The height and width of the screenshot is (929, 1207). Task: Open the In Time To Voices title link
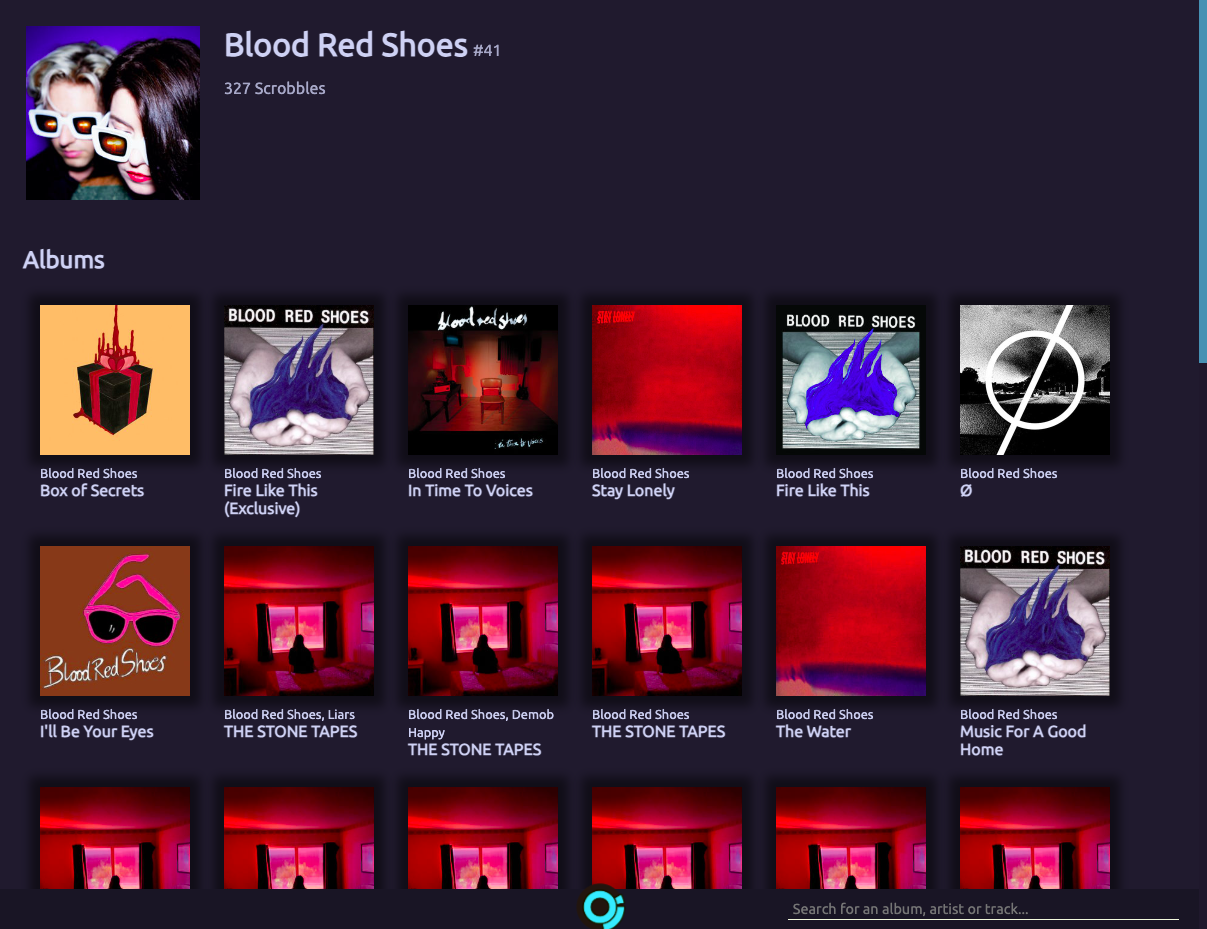tap(470, 491)
